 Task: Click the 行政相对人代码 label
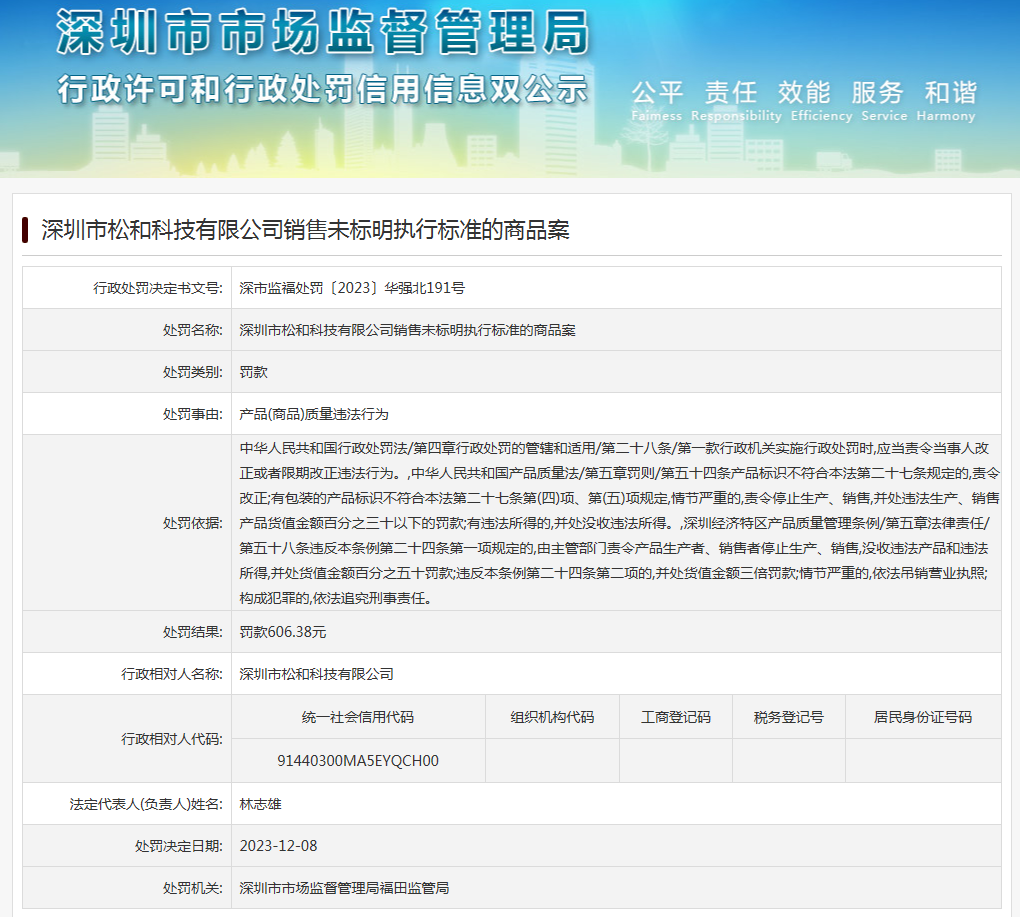tap(172, 739)
